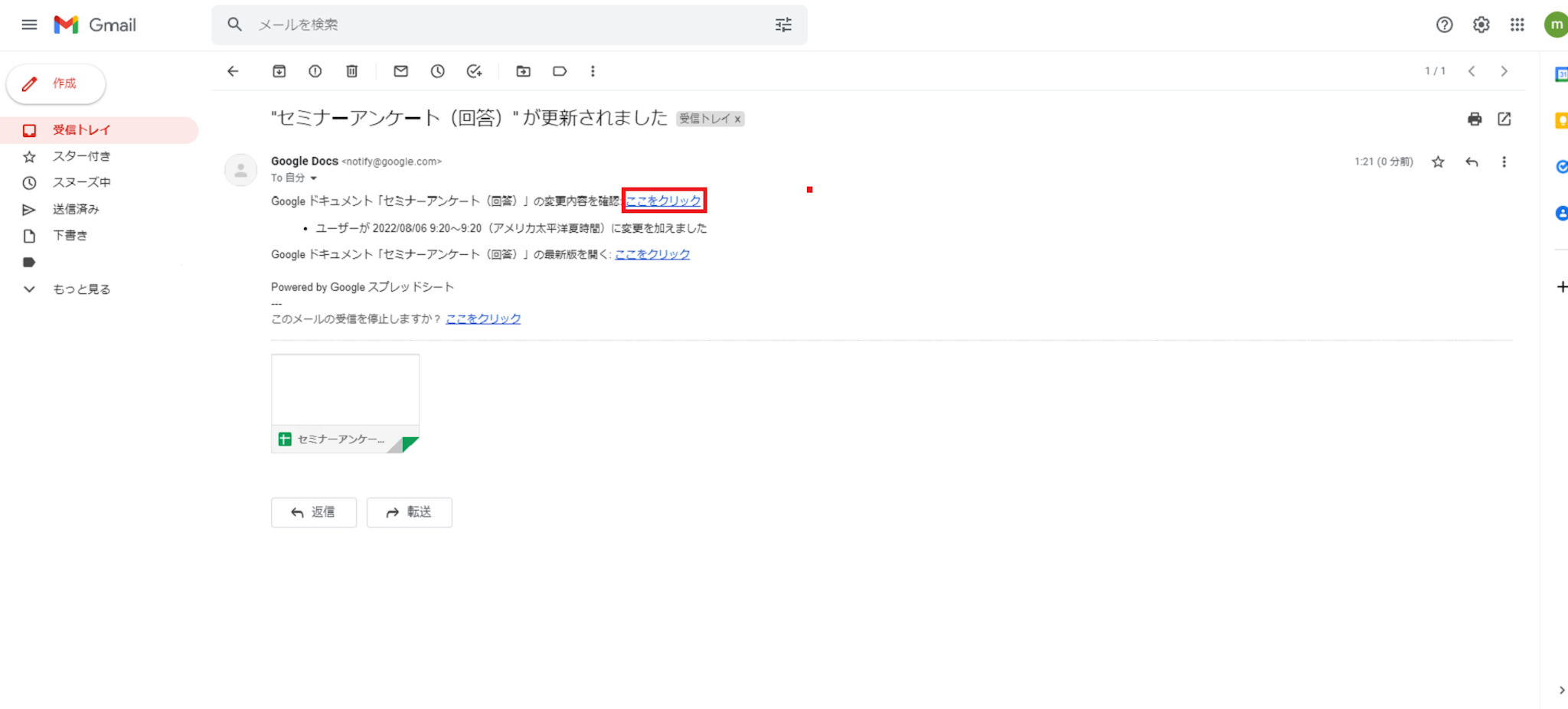1568x709 pixels.
Task: Expand もっと見る in the sidebar
Action: [81, 289]
